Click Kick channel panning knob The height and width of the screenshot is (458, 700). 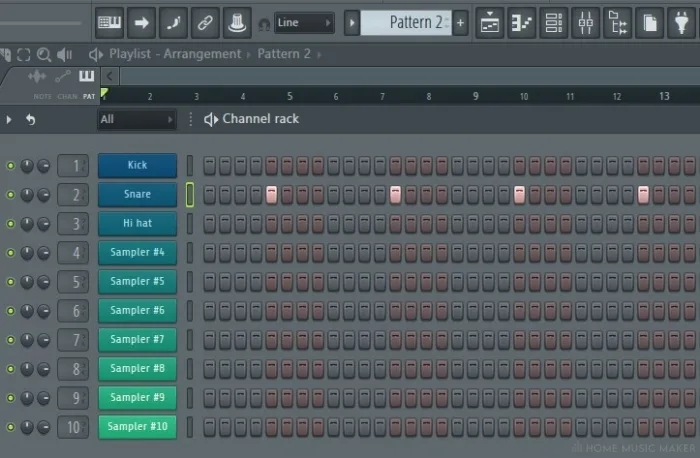click(x=27, y=166)
